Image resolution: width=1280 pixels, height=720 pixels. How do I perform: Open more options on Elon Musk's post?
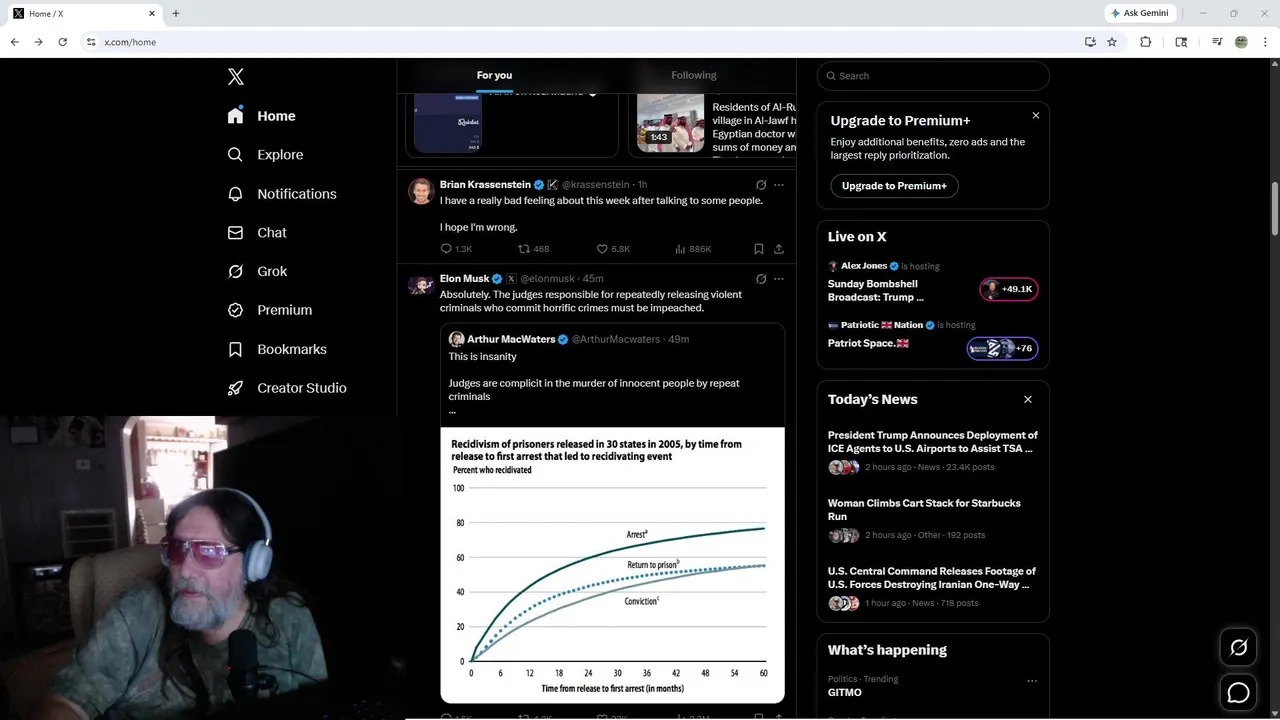point(779,279)
